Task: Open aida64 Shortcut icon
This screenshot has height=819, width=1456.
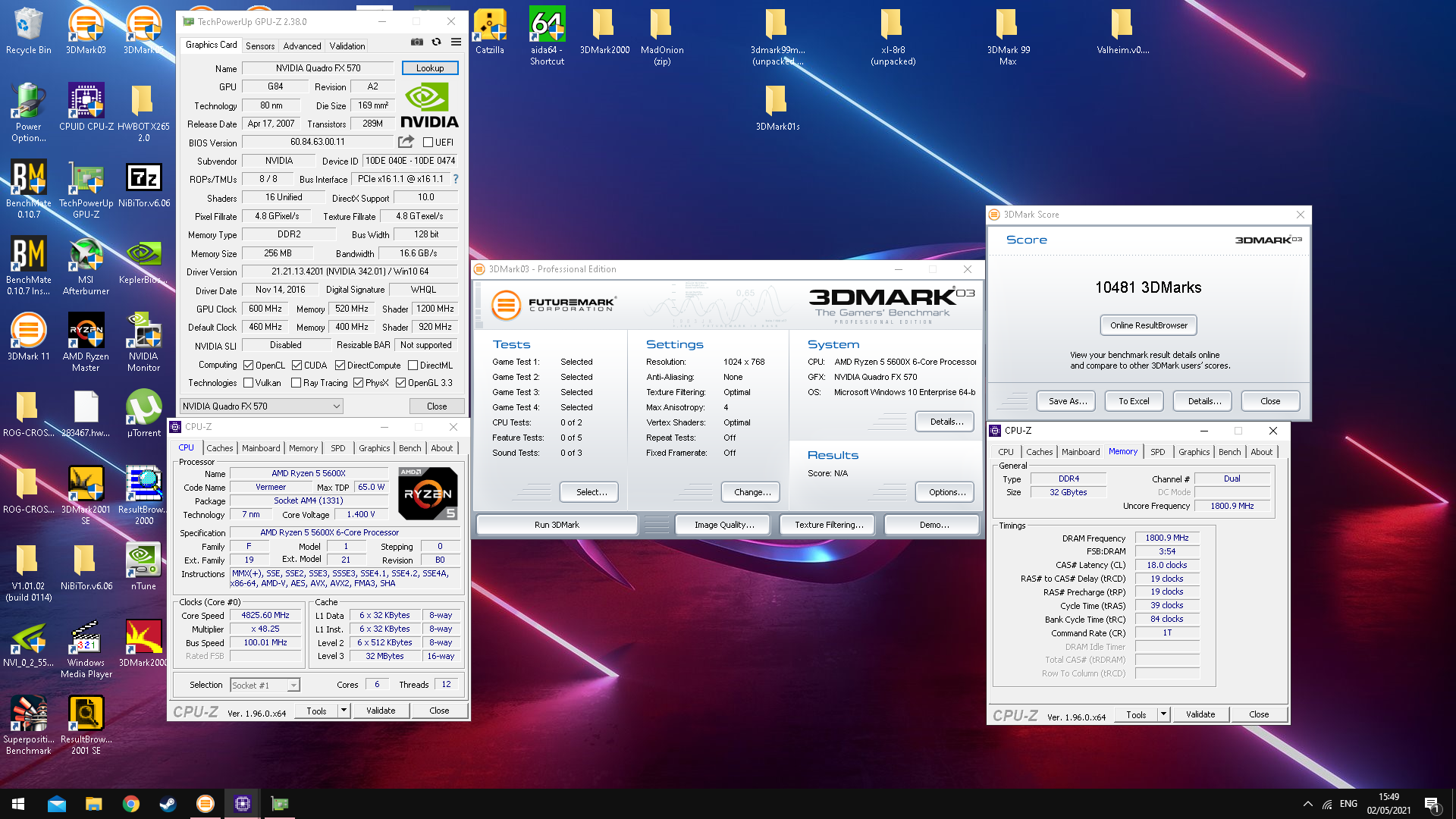Action: tap(547, 36)
